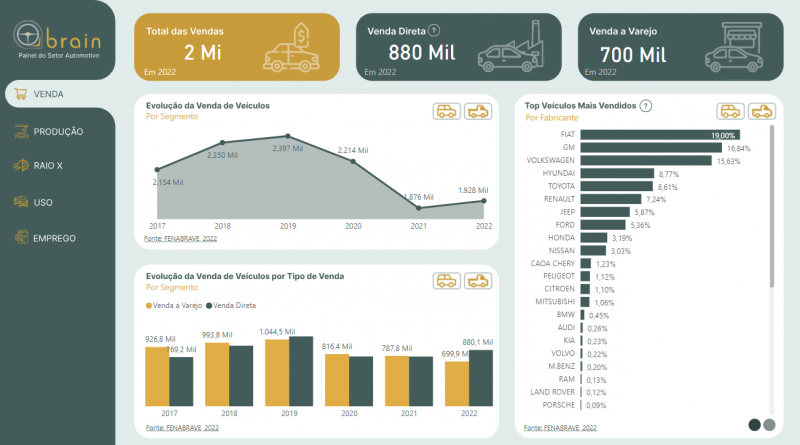Image resolution: width=800 pixels, height=445 pixels.
Task: Click the Venda a Varejo legend swatch
Action: tap(149, 306)
